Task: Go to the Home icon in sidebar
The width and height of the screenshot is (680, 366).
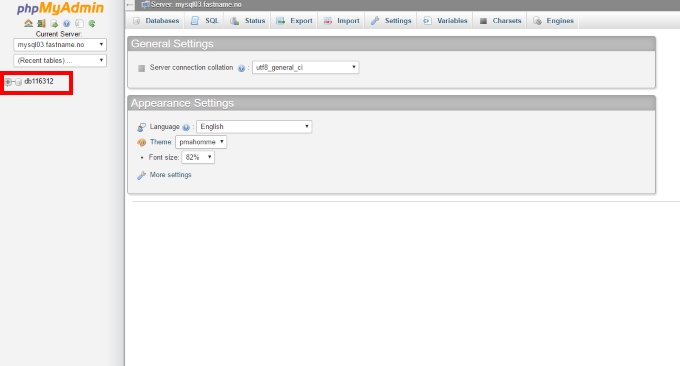Action: tap(29, 23)
